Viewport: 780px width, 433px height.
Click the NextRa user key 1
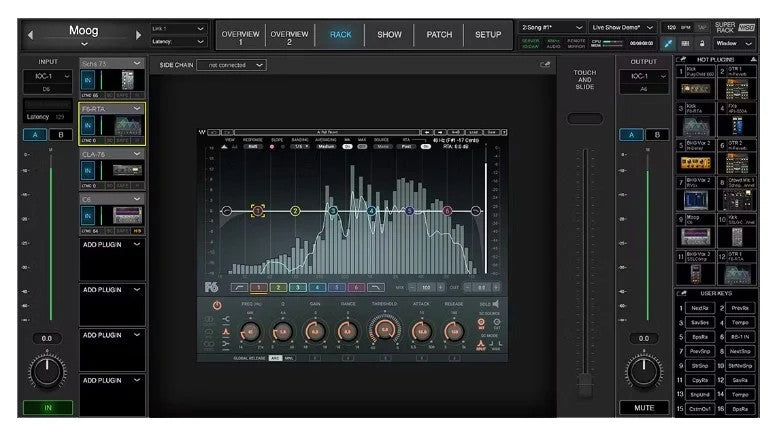pyautogui.click(x=700, y=308)
